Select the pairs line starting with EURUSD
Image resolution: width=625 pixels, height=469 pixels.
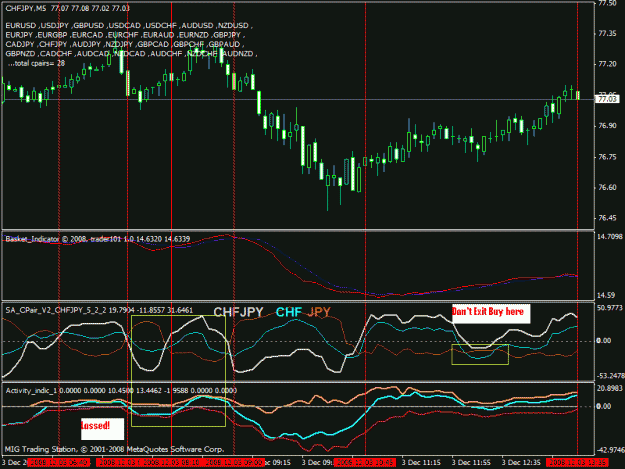point(129,26)
